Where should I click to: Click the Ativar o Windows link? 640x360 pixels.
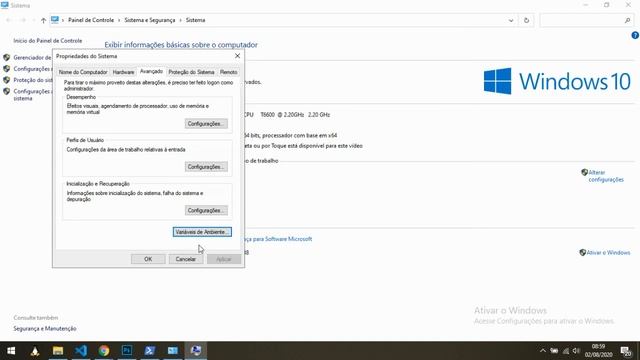[608, 253]
